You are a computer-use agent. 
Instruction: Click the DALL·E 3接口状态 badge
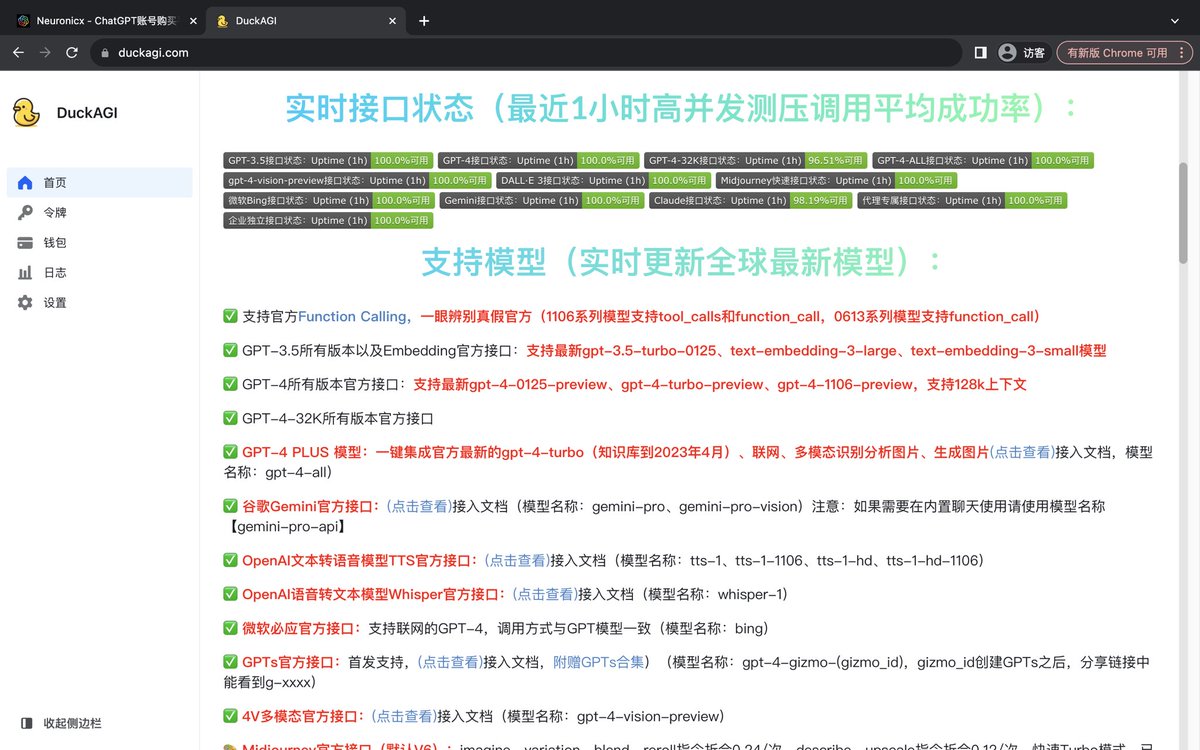604,180
